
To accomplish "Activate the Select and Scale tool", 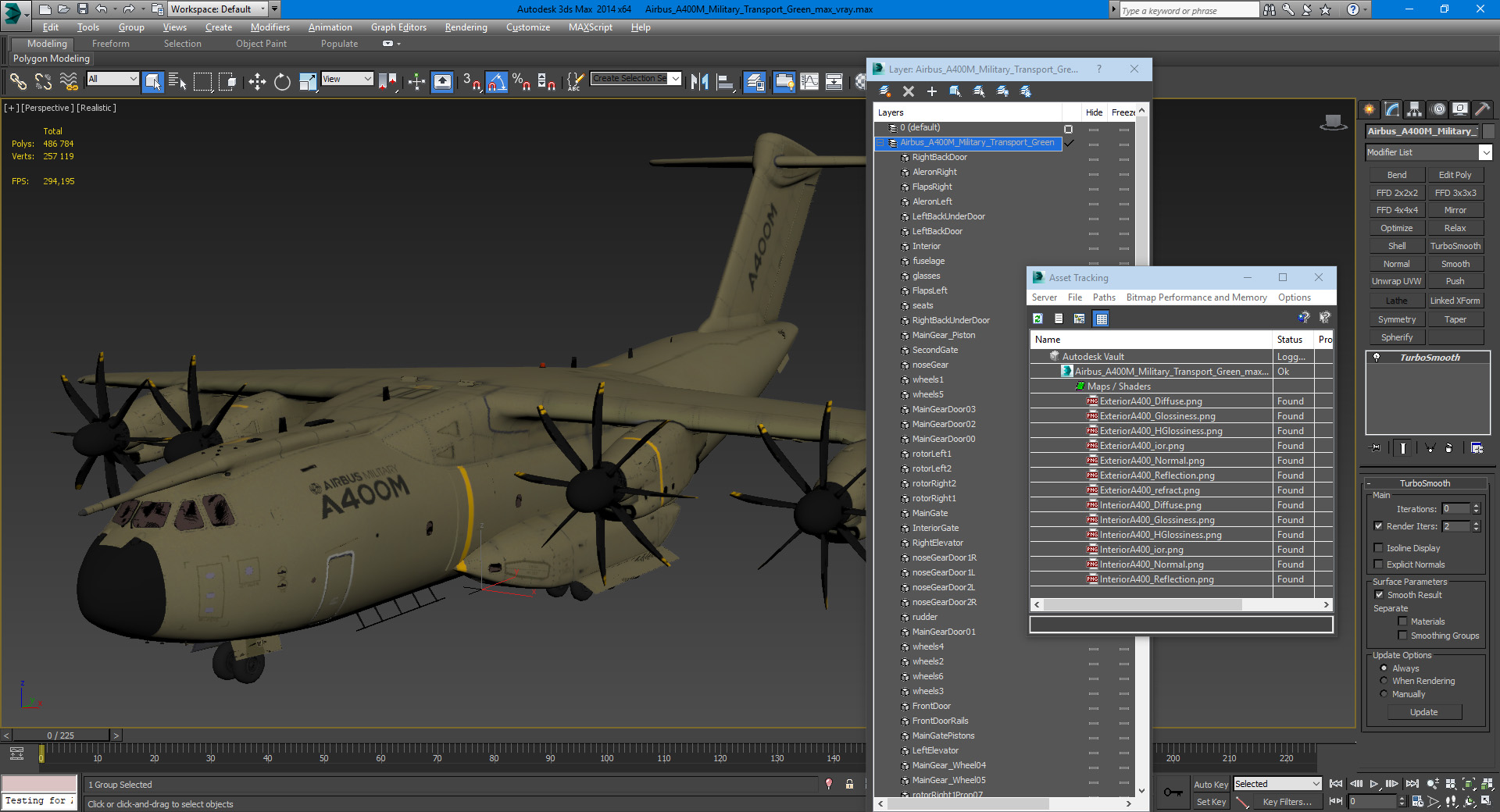I will pos(308,81).
